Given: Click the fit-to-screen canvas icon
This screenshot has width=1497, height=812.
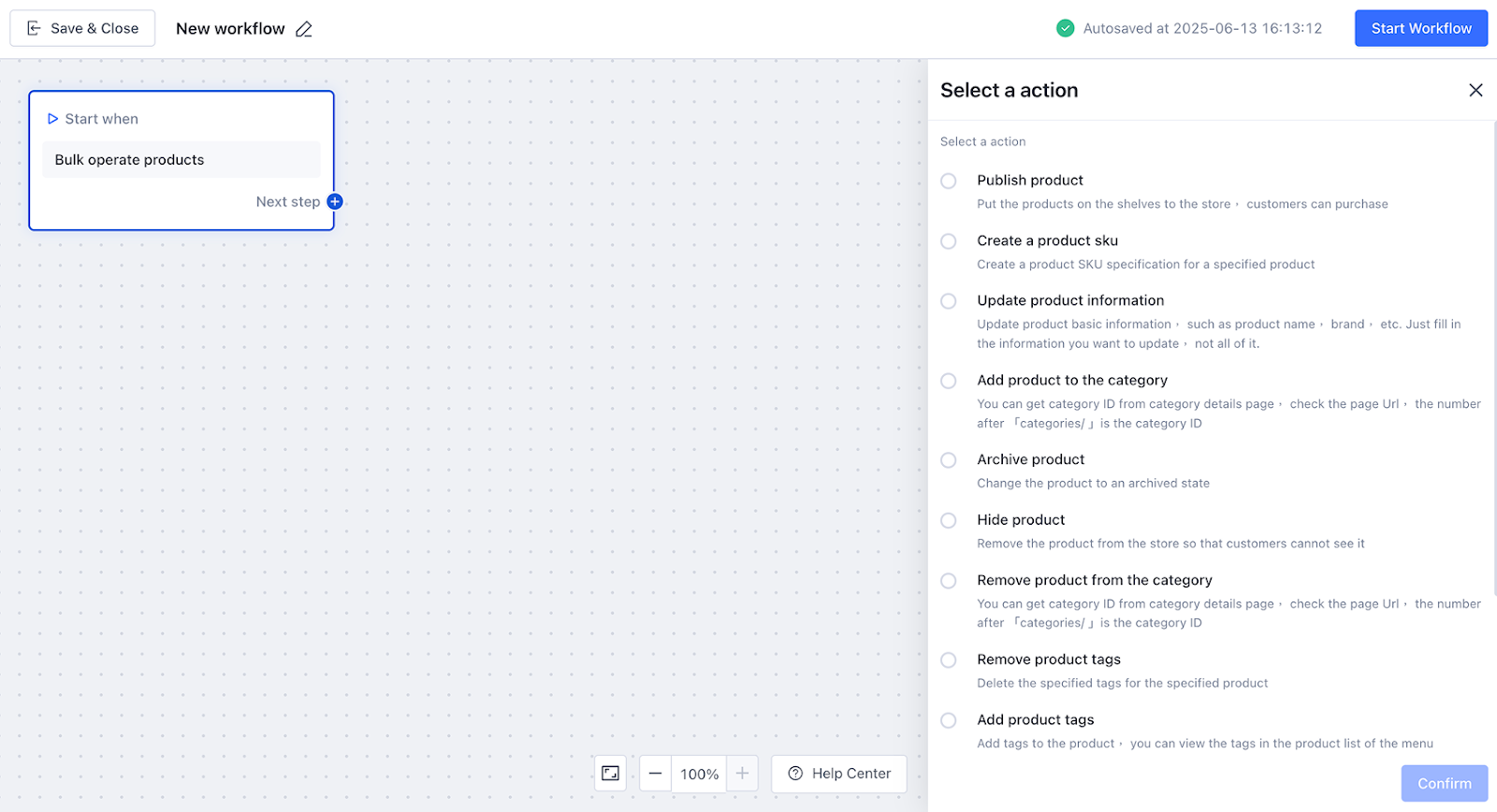Looking at the screenshot, I should tap(610, 774).
